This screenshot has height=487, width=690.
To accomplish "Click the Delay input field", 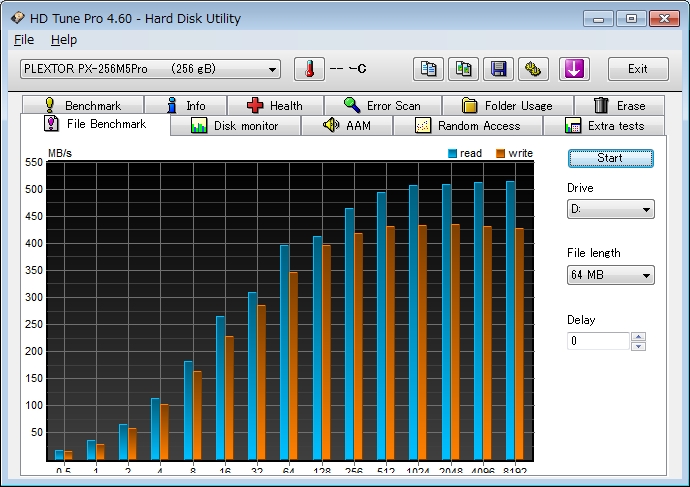I will (x=598, y=341).
